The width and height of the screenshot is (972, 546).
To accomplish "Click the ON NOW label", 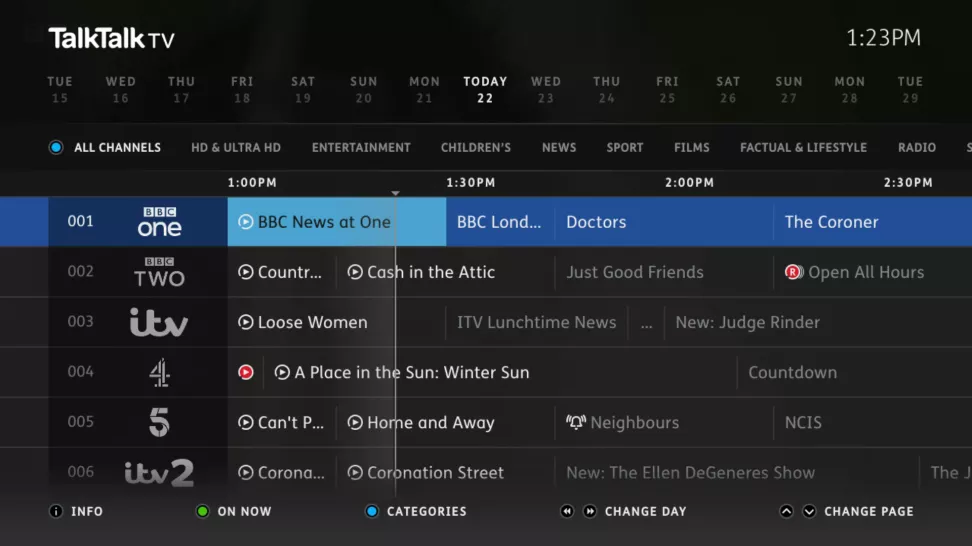I will (244, 511).
